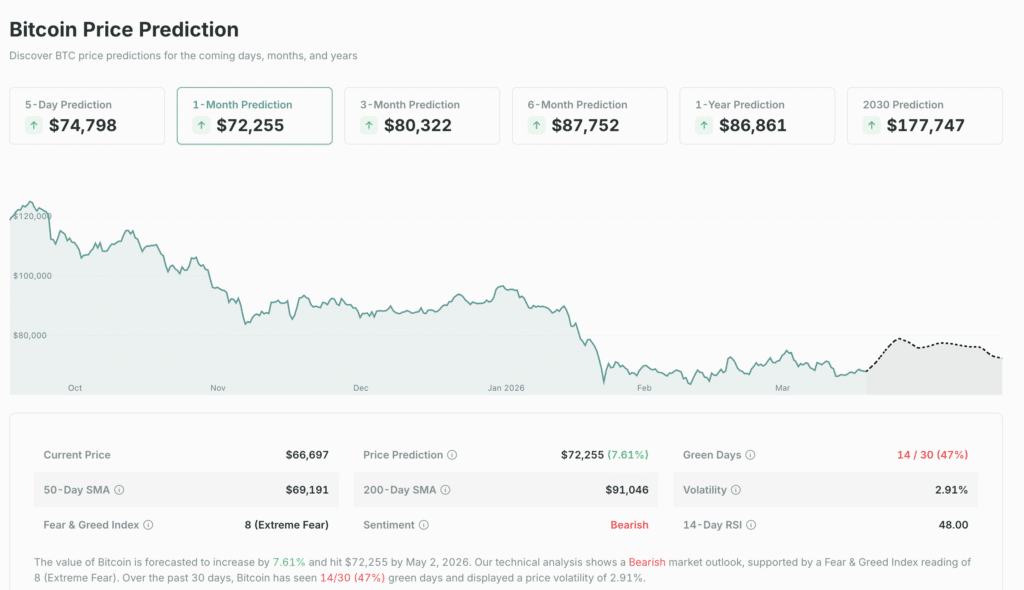Click the 50-Day SMA info icon
The width and height of the screenshot is (1024, 590).
120,488
